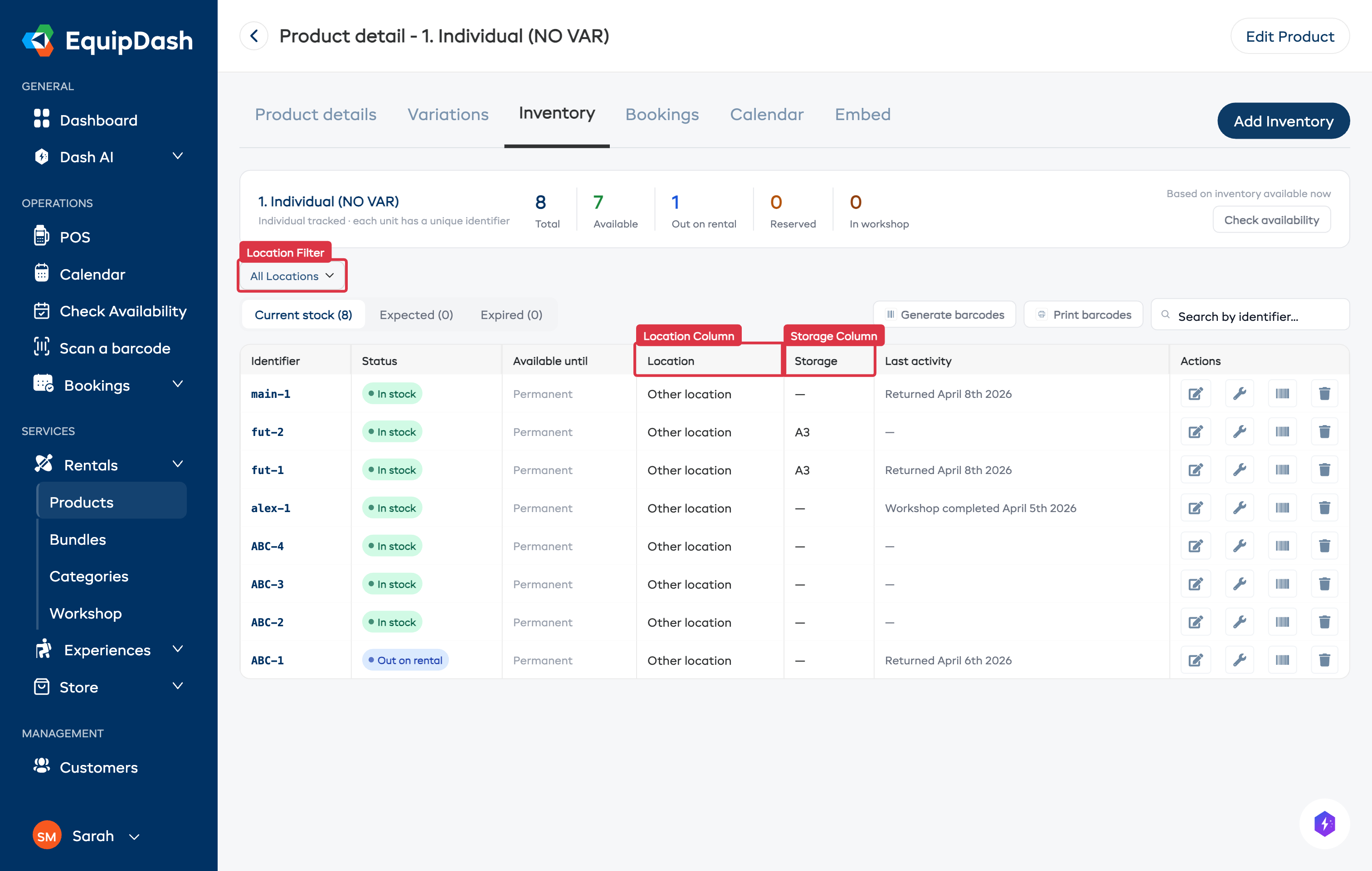Click the edit icon for main-1
1372x871 pixels.
tap(1195, 394)
